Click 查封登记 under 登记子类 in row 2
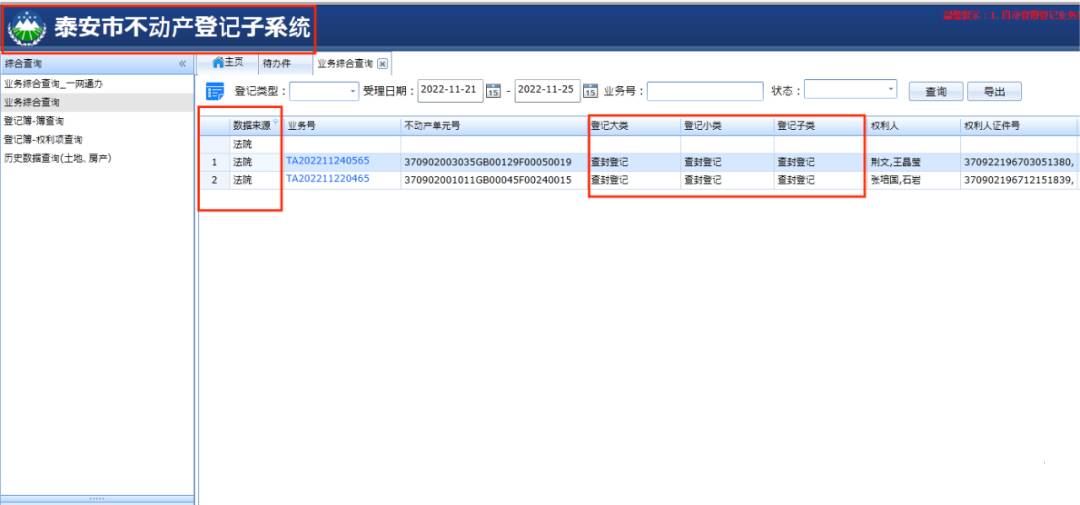 pos(796,181)
